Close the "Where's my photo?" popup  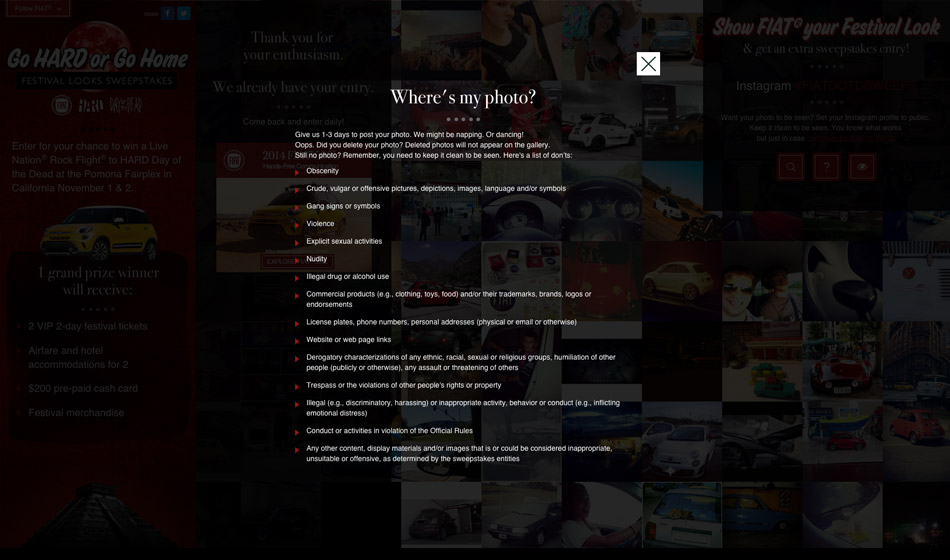[648, 64]
